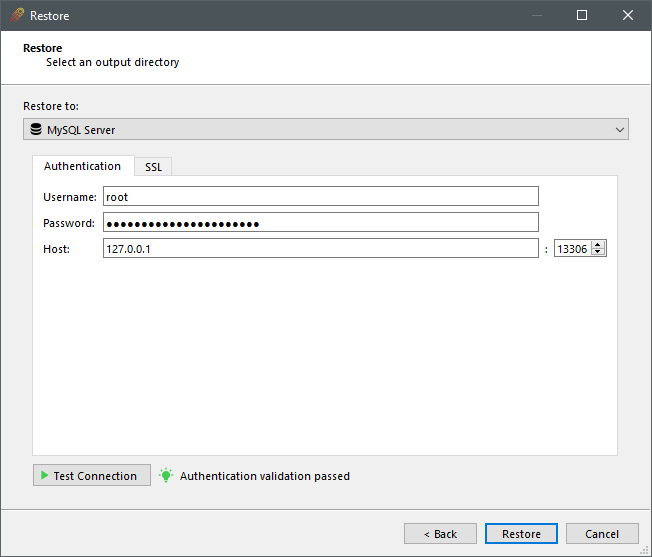Go back with the Back button
This screenshot has height=557, width=652.
pos(440,534)
